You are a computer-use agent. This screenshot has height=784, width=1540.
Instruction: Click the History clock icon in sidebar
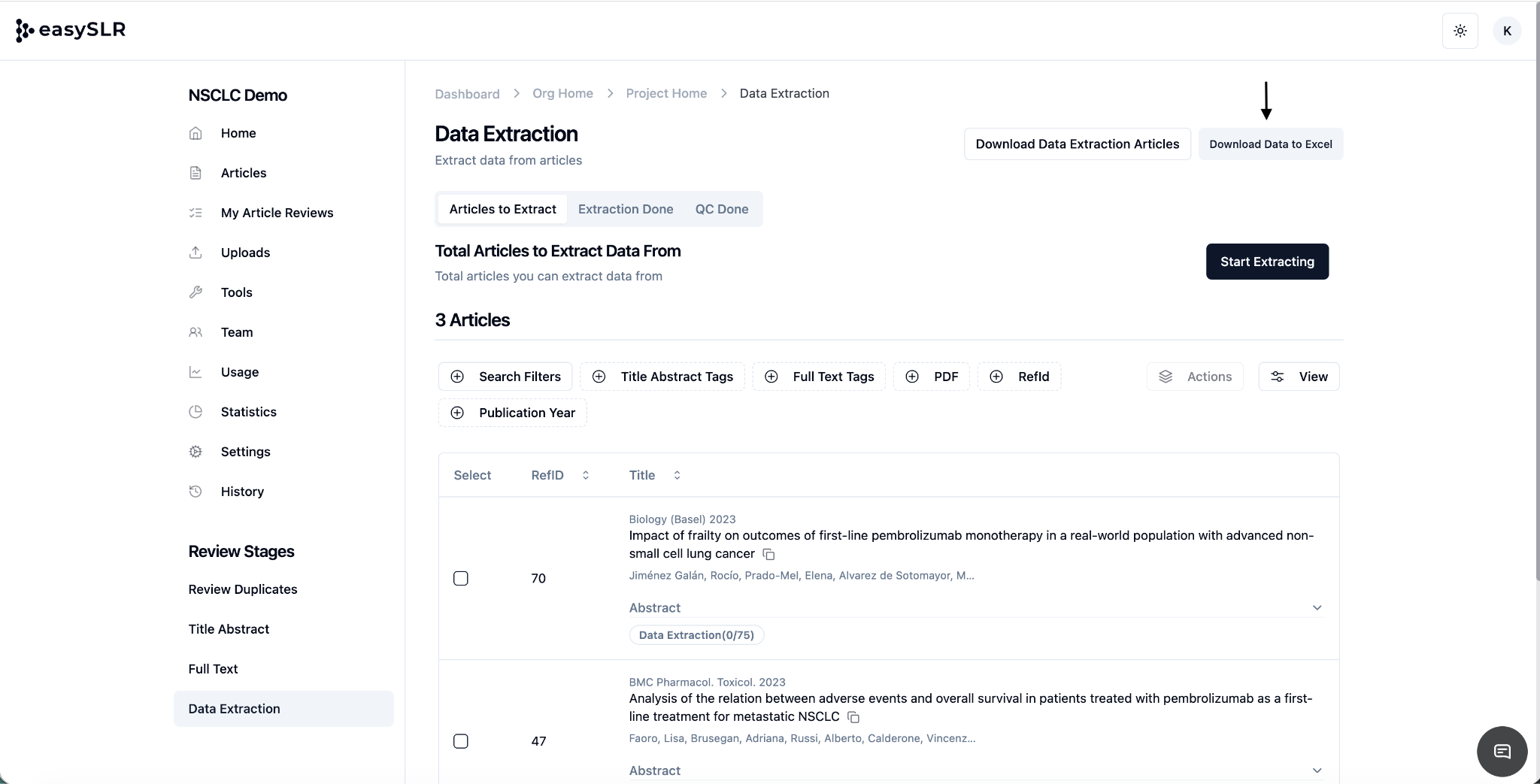coord(196,492)
